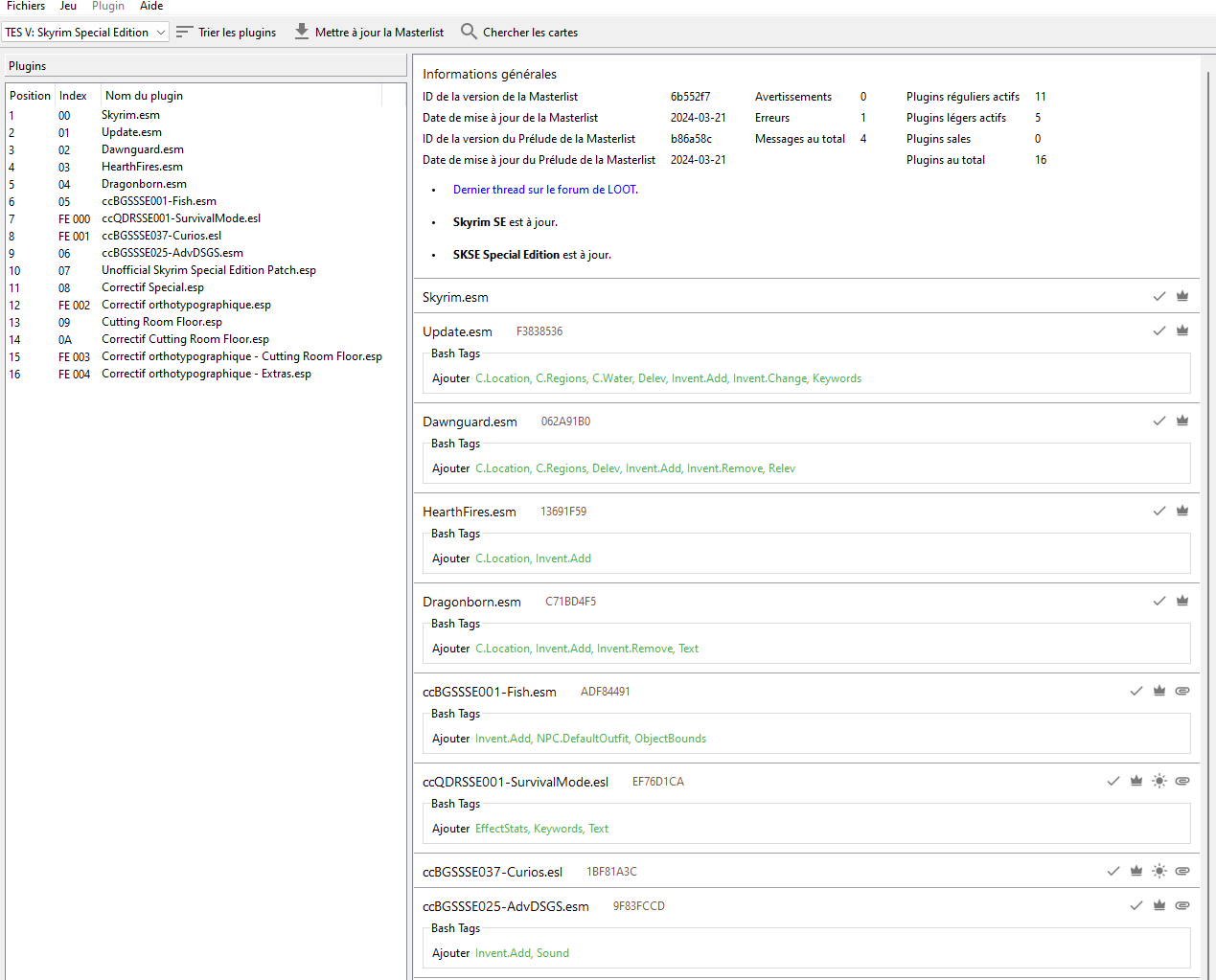Click the master crown icon on HearthFires.esm card

click(x=1182, y=511)
